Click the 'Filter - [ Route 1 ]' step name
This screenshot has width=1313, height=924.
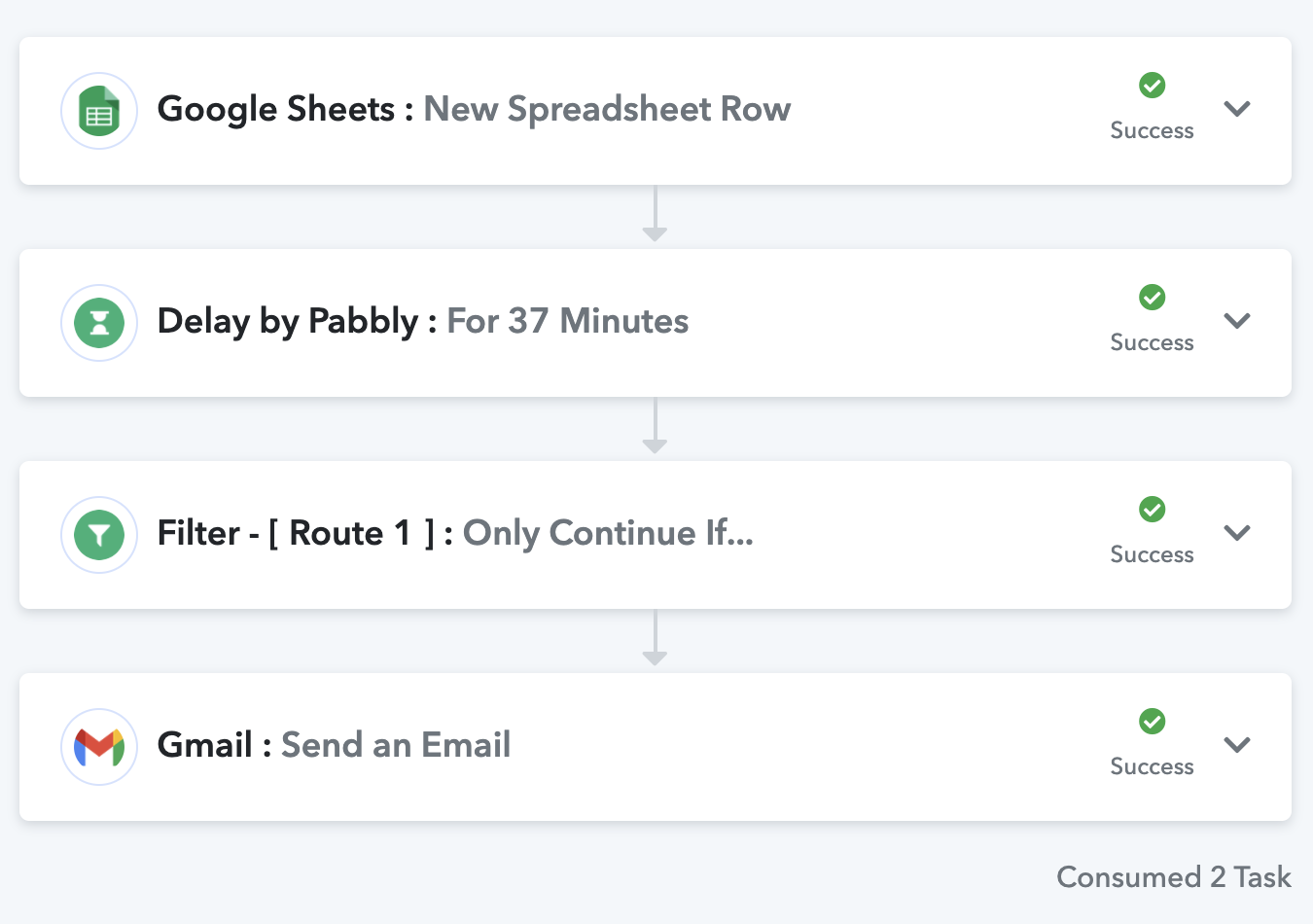pyautogui.click(x=296, y=533)
